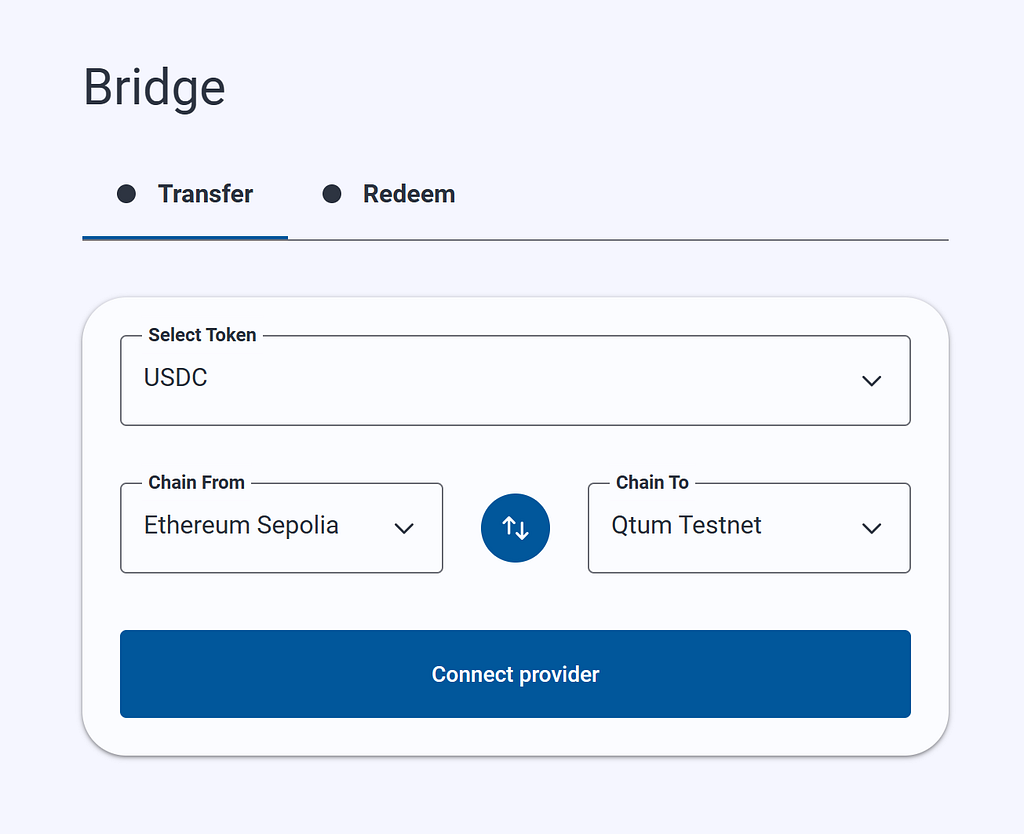Click the dot icon beside Transfer
1024x834 pixels.
coord(126,194)
